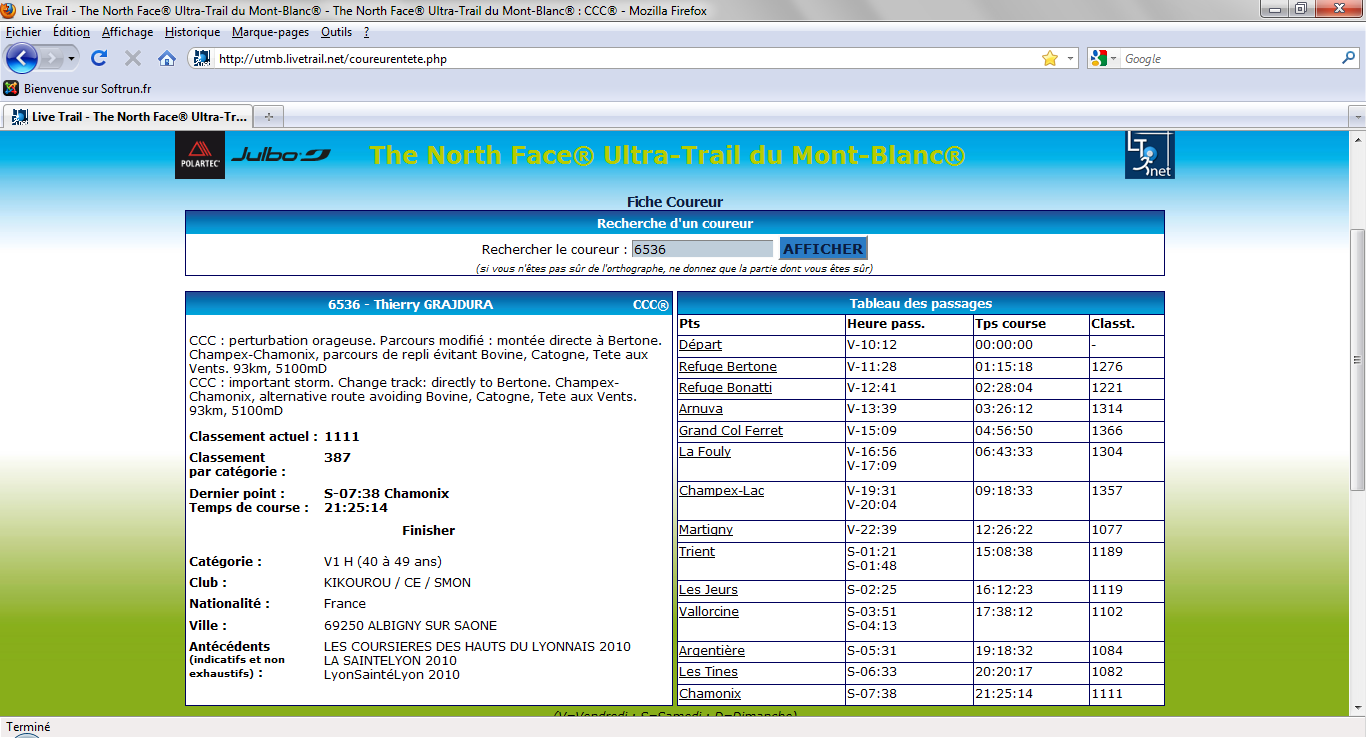The width and height of the screenshot is (1366, 738).
Task: Bookmark this page with the star icon
Action: [1049, 59]
